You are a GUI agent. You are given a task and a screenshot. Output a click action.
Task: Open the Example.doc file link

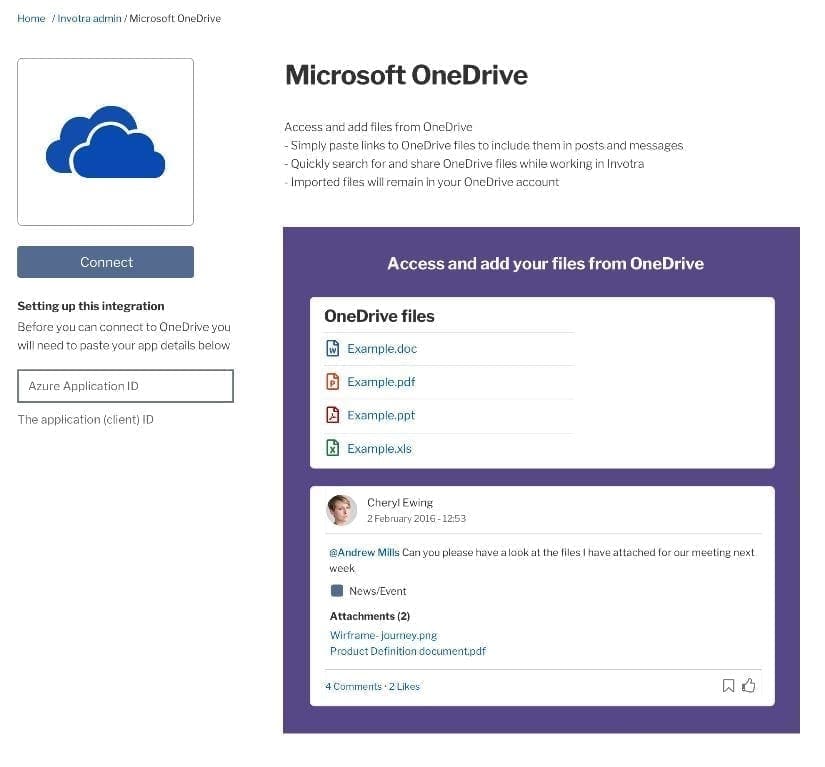pos(382,349)
